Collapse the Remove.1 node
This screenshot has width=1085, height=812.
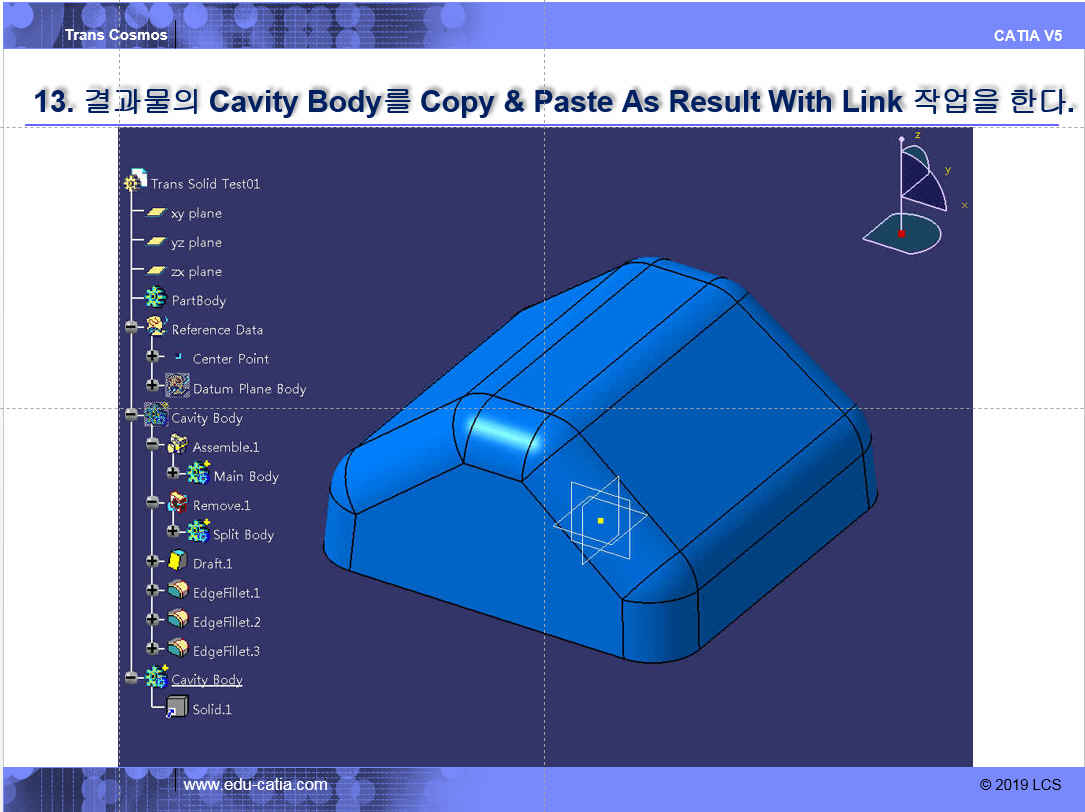click(x=153, y=503)
